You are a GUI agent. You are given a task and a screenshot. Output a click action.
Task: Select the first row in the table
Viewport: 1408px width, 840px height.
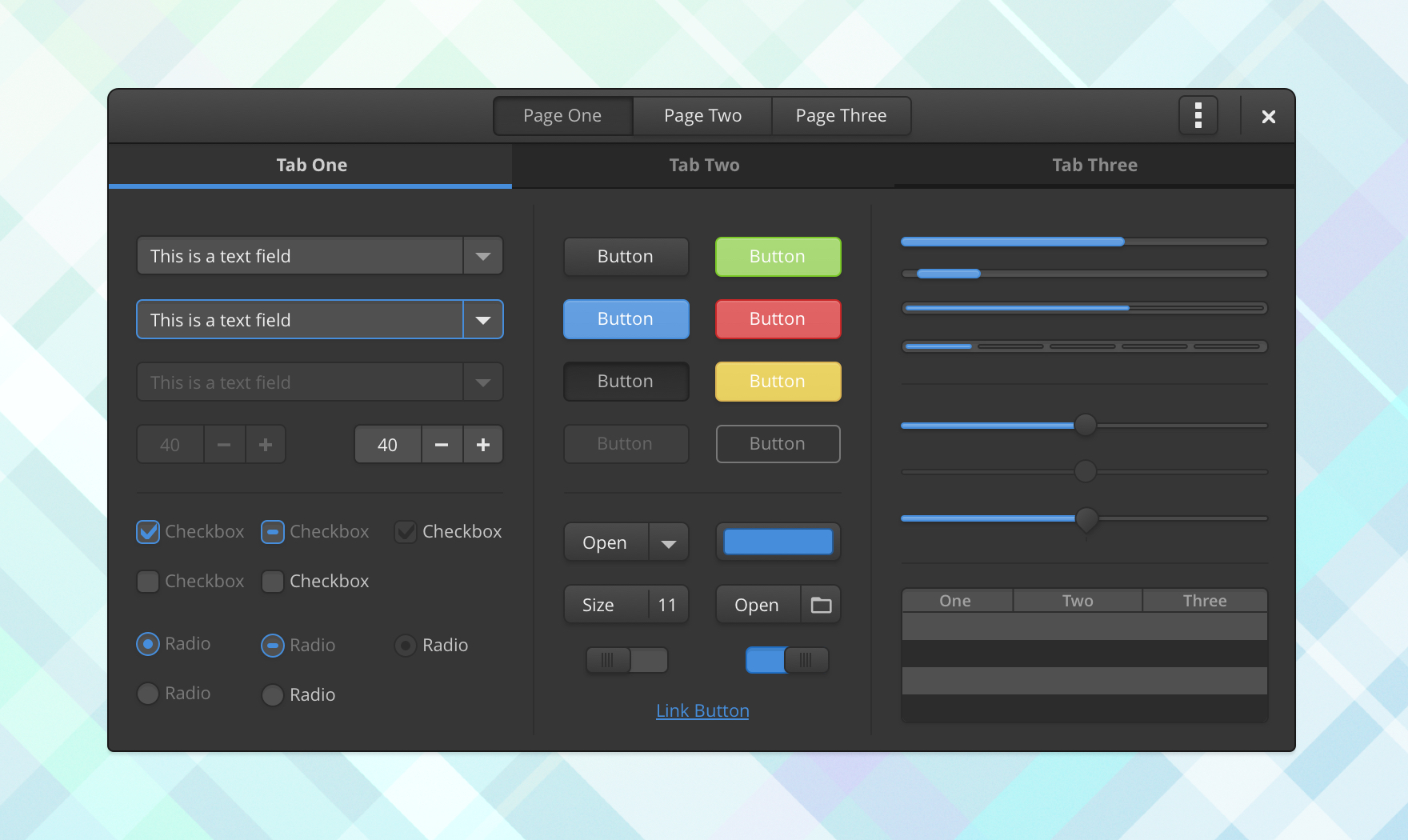click(x=1085, y=626)
